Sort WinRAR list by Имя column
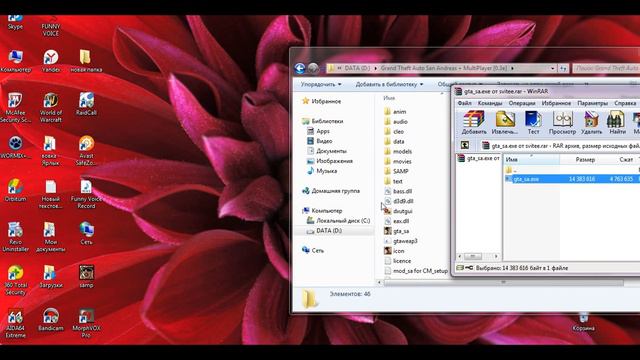640x360 pixels. click(532, 160)
